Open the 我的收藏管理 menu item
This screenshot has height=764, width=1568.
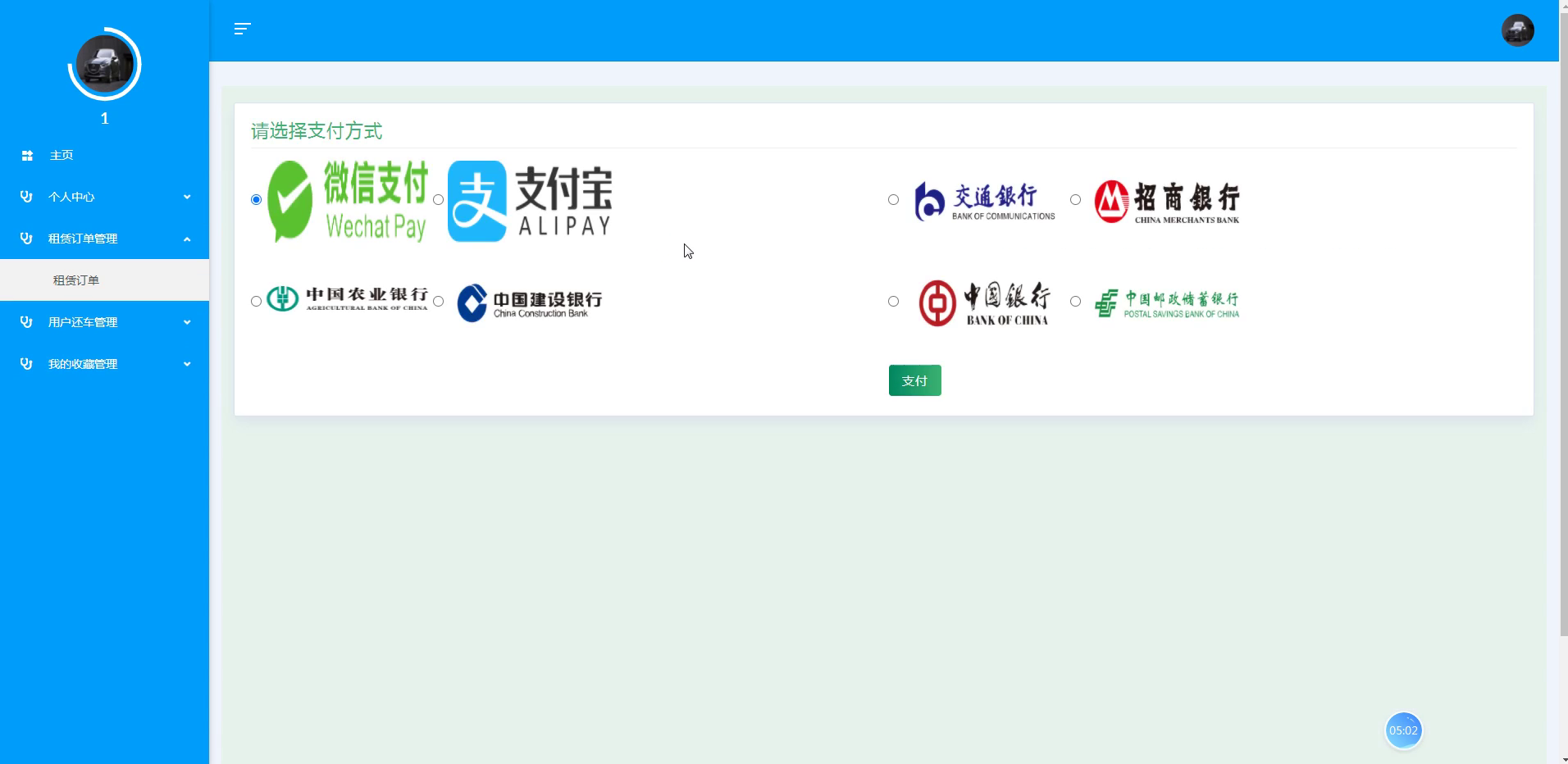[104, 364]
